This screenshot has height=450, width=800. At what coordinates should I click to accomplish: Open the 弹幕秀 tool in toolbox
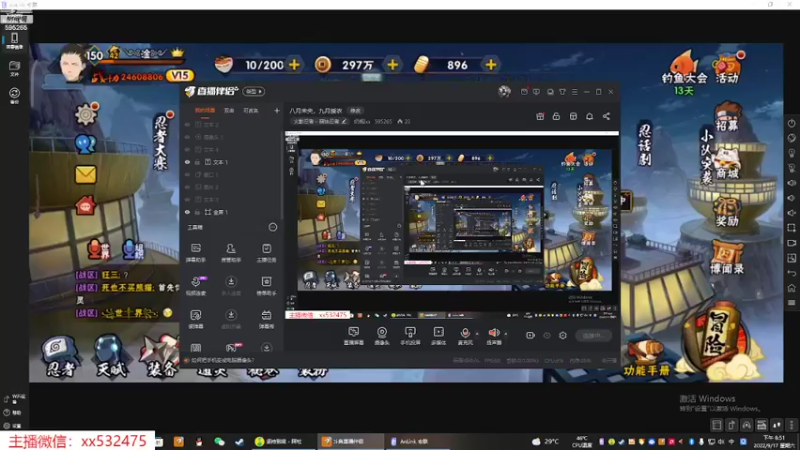pyautogui.click(x=266, y=319)
